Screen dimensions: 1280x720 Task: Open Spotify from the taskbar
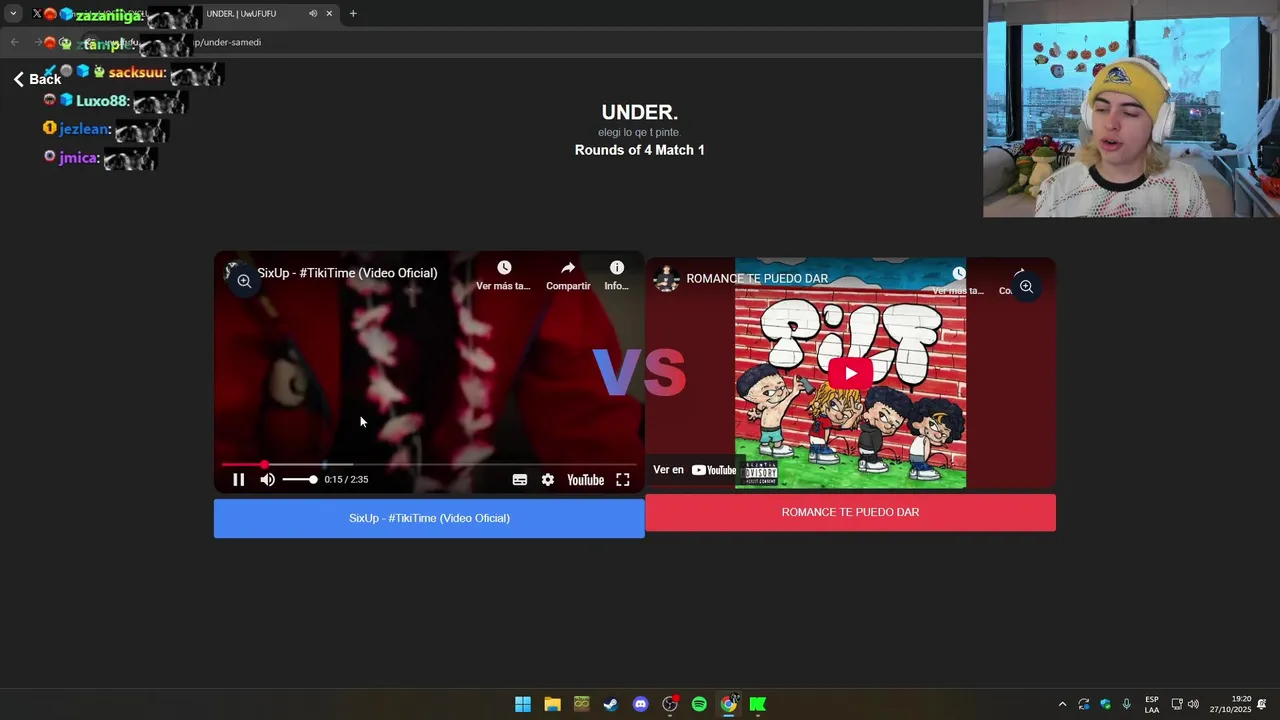[x=699, y=704]
